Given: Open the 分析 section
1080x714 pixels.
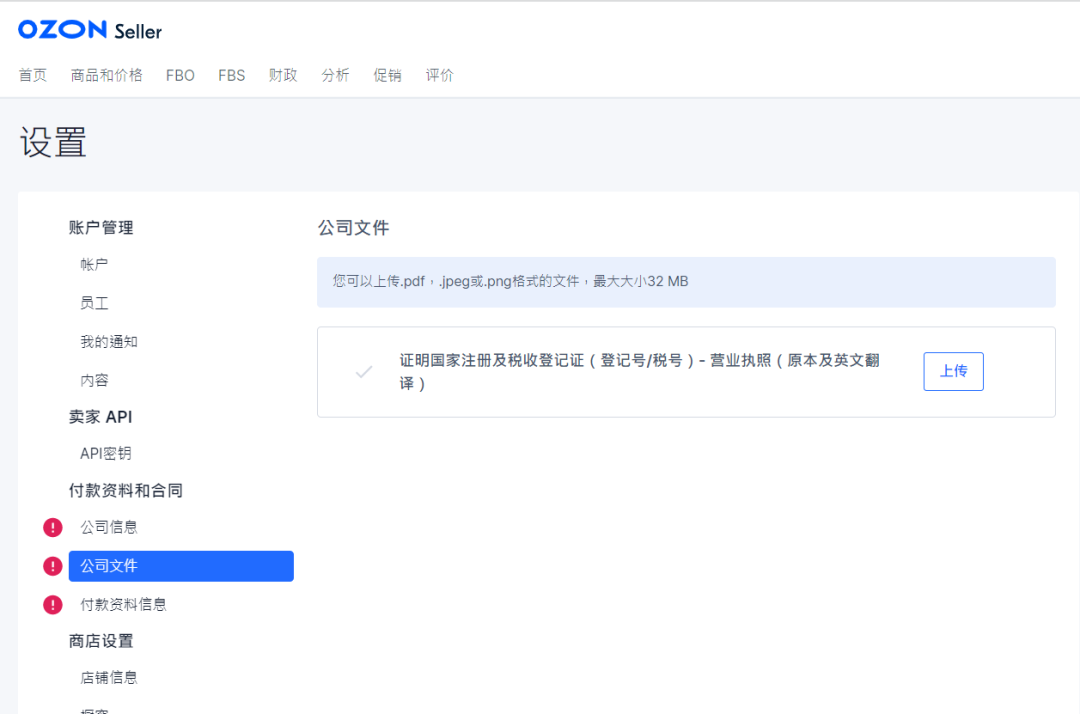Looking at the screenshot, I should coord(335,74).
